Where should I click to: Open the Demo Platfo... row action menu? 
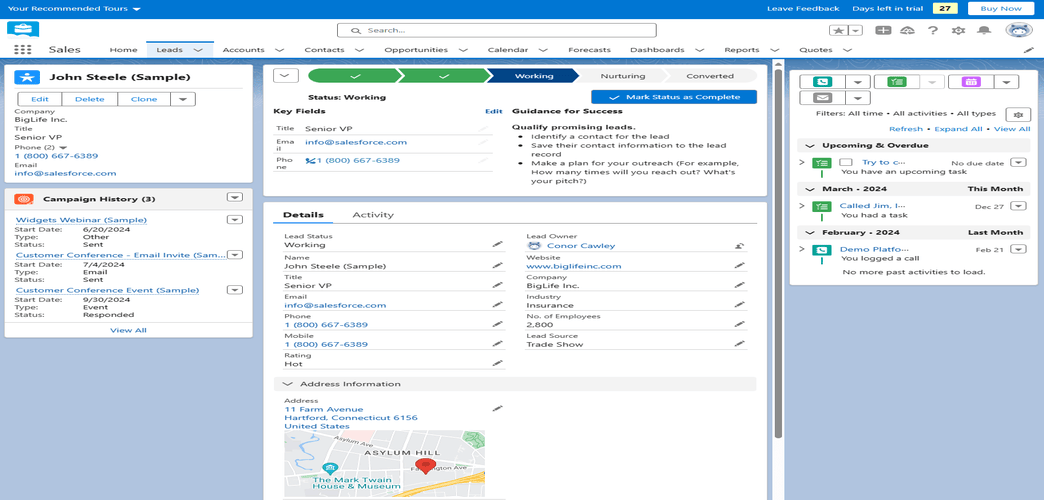[1018, 250]
